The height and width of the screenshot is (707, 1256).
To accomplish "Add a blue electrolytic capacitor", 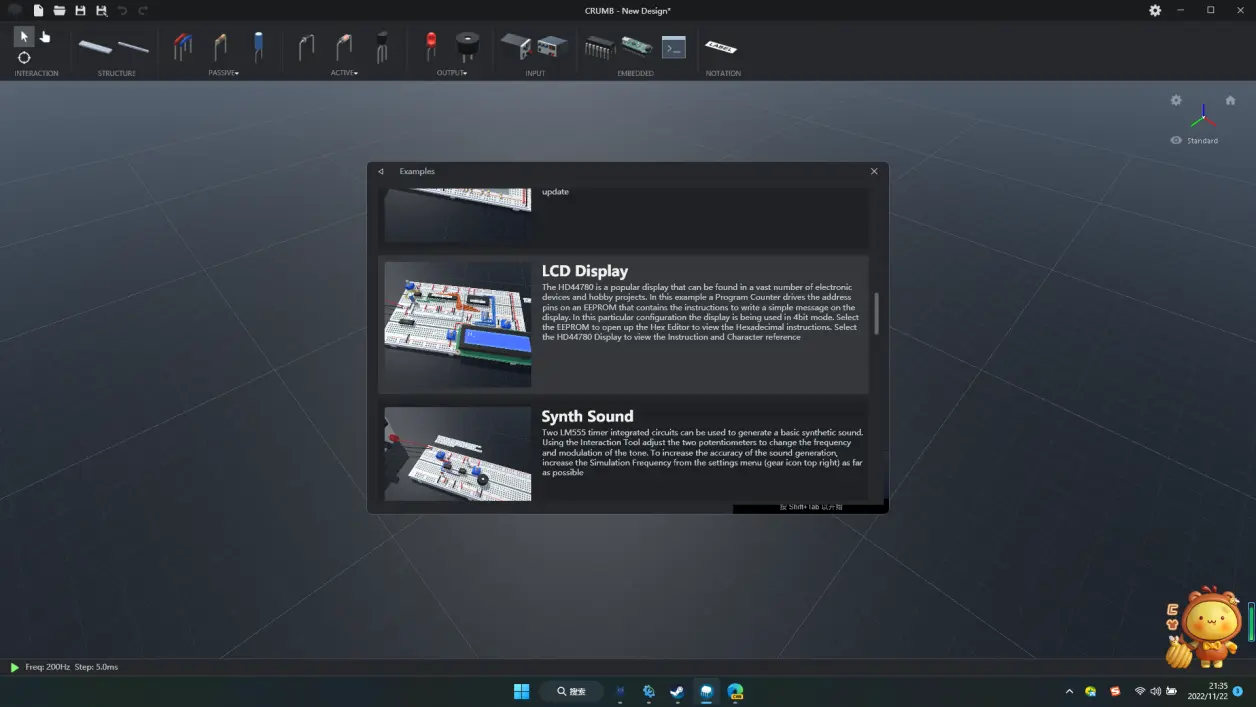I will (258, 46).
